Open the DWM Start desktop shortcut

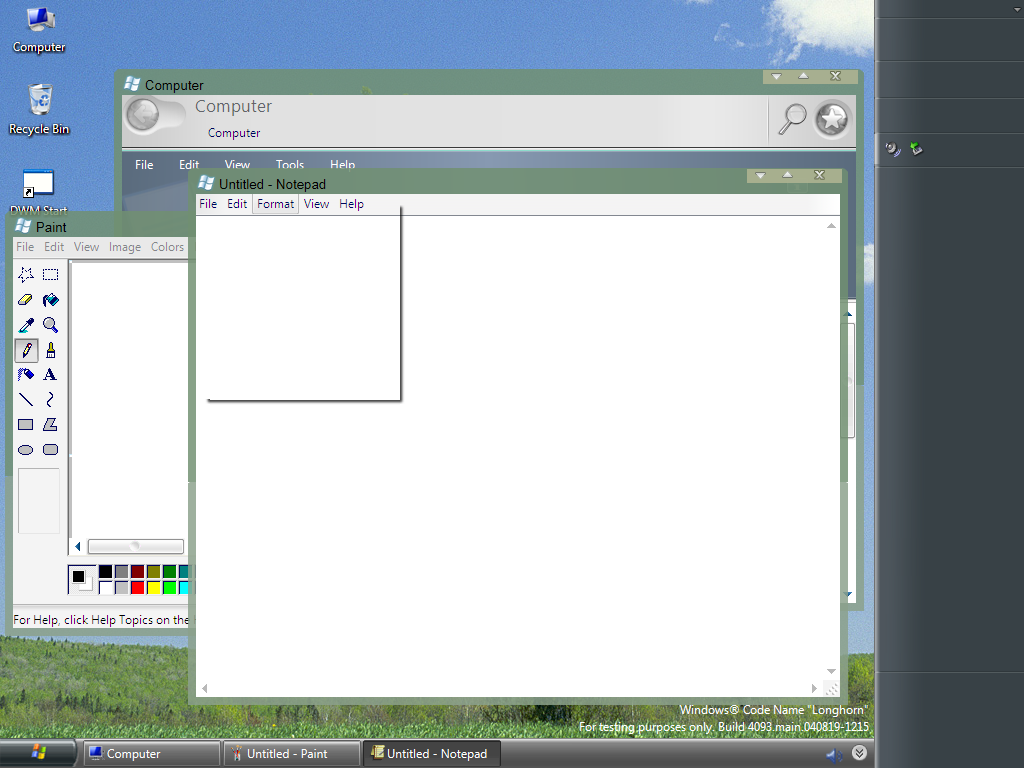(39, 193)
